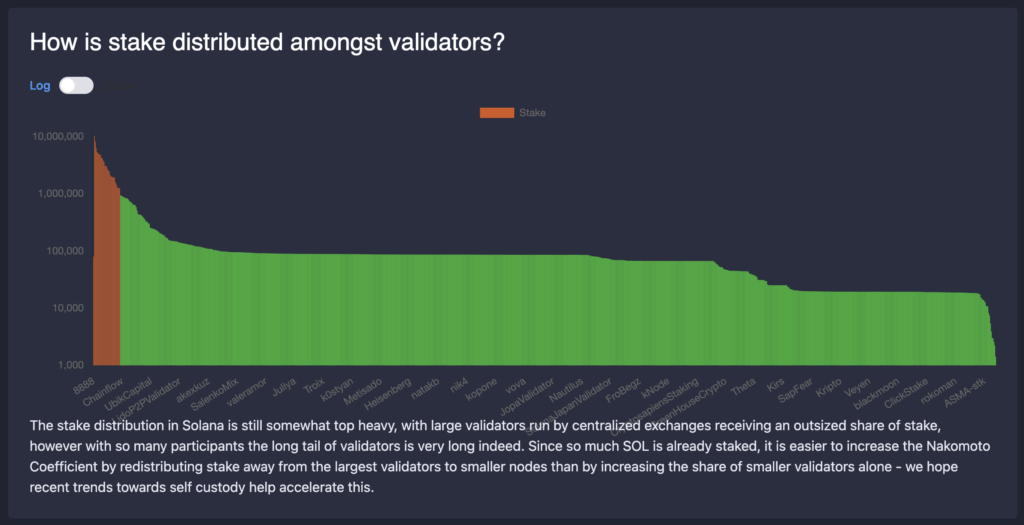Click the Theta validator axis label

[744, 387]
